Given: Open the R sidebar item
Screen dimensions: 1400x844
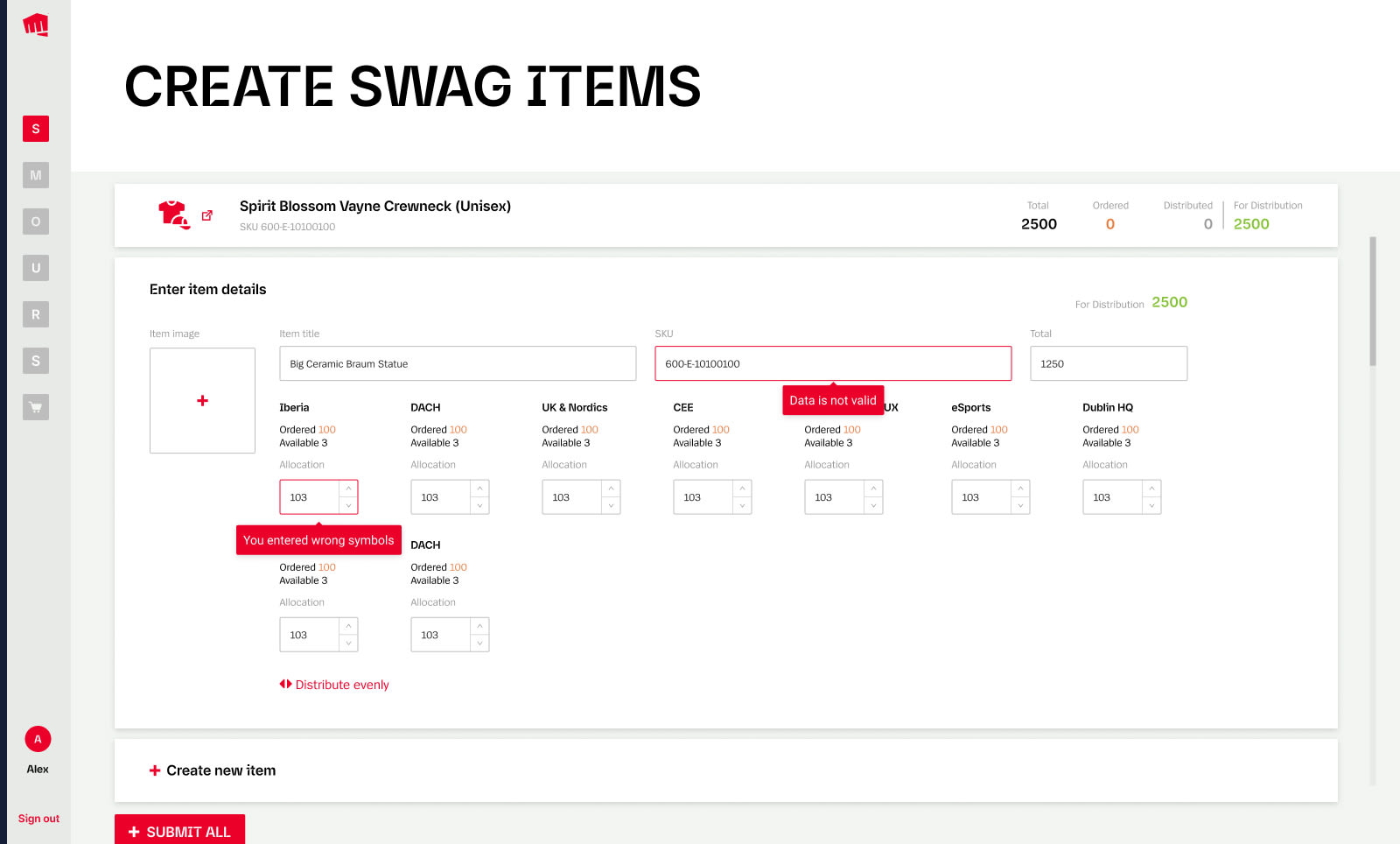Looking at the screenshot, I should 36,314.
